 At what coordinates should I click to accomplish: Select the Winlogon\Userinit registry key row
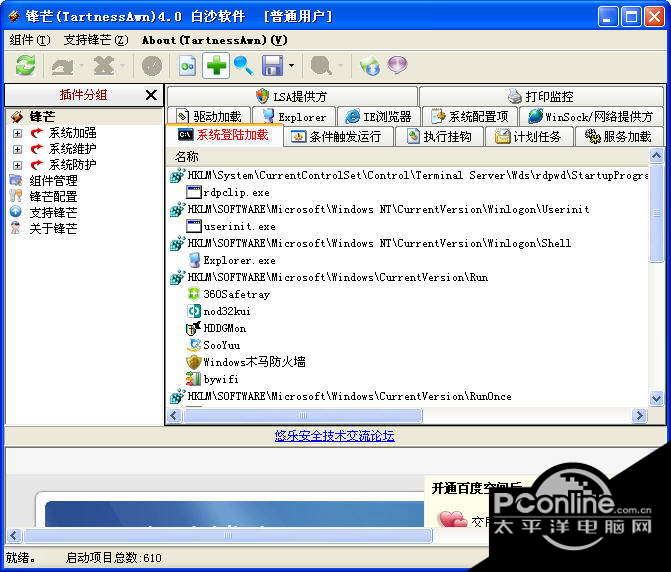click(388, 209)
